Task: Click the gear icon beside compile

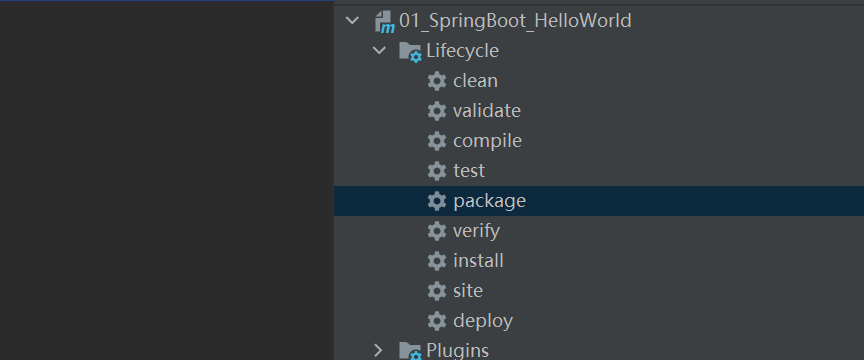Action: pyautogui.click(x=437, y=141)
